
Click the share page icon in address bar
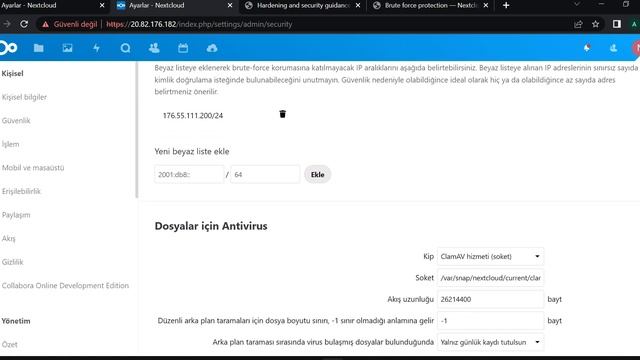pyautogui.click(x=578, y=24)
